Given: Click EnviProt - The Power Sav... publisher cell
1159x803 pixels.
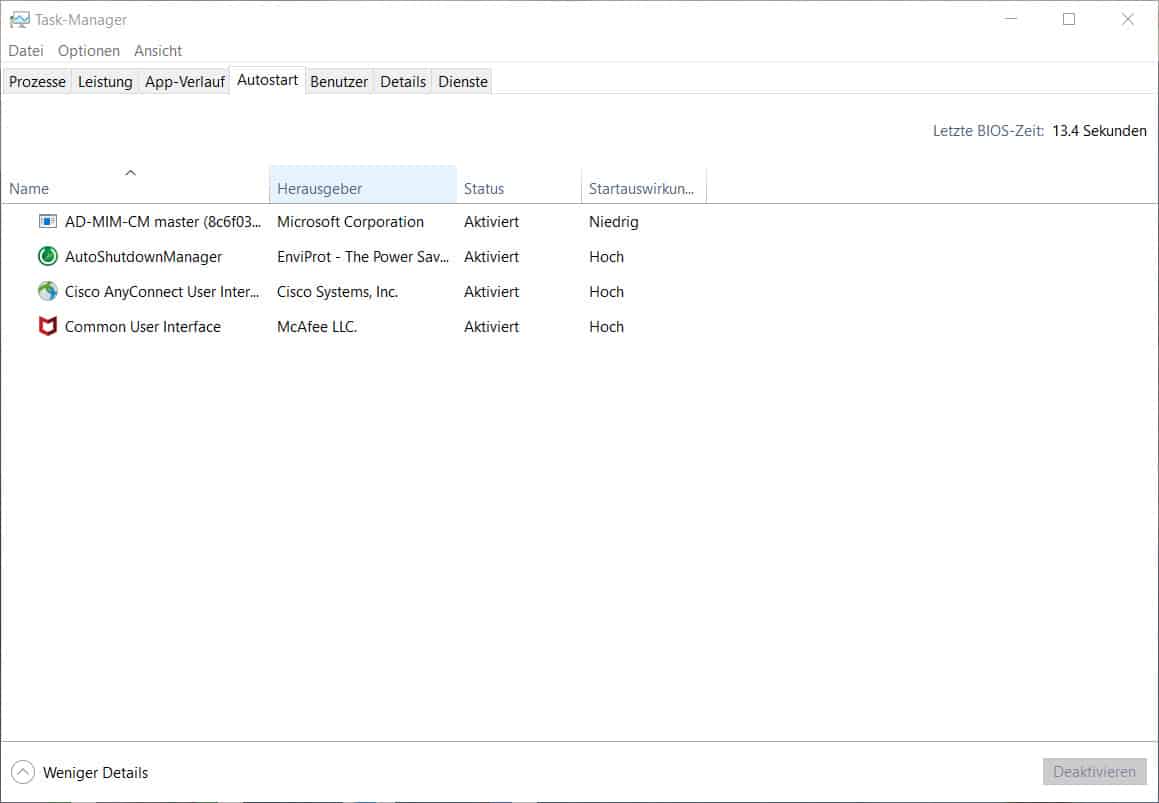Looking at the screenshot, I should coord(363,257).
